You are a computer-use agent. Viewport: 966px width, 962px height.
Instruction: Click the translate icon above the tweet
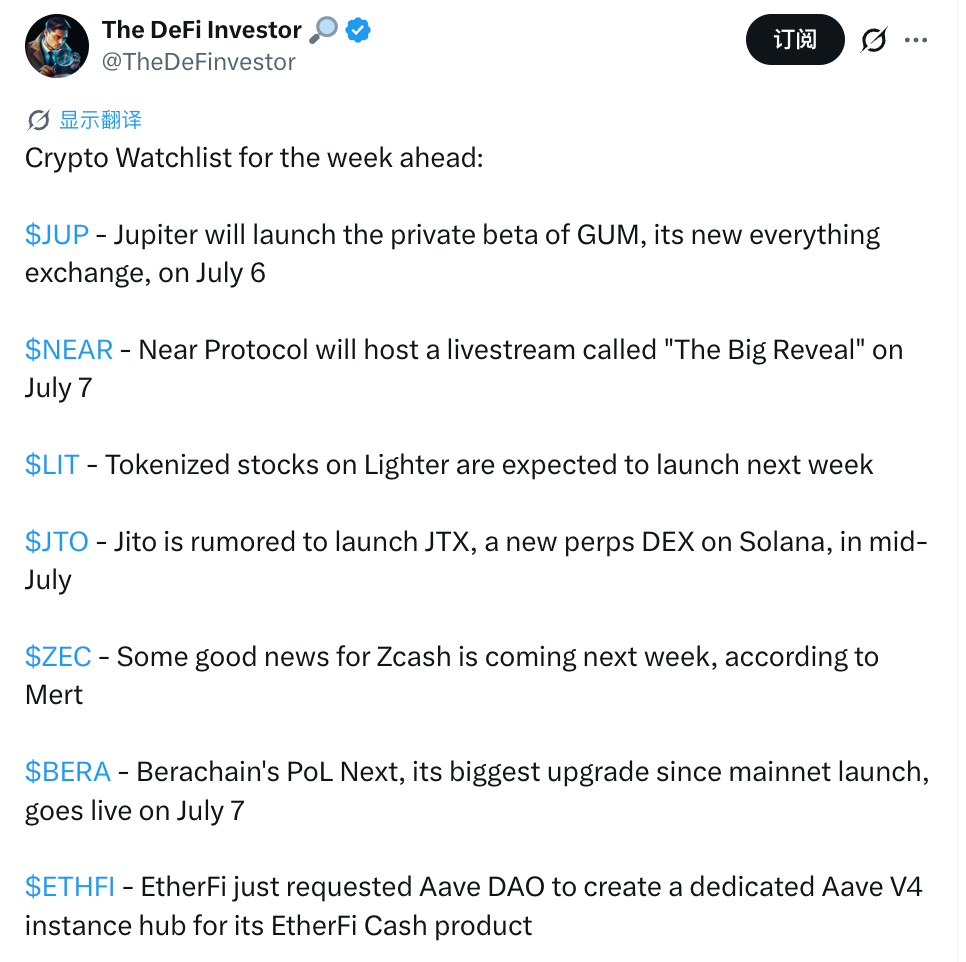pos(38,120)
